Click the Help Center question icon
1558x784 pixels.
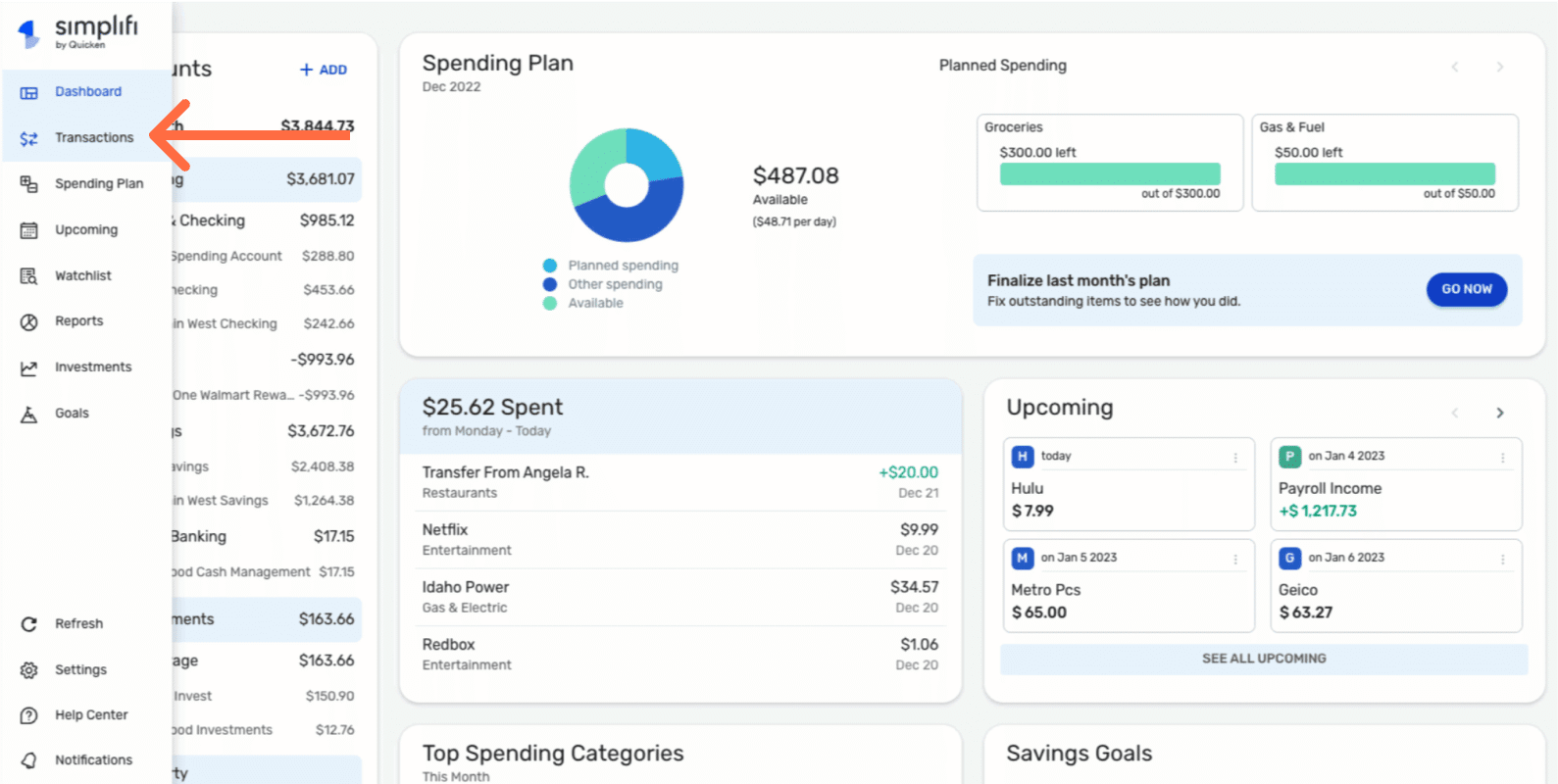coord(29,715)
